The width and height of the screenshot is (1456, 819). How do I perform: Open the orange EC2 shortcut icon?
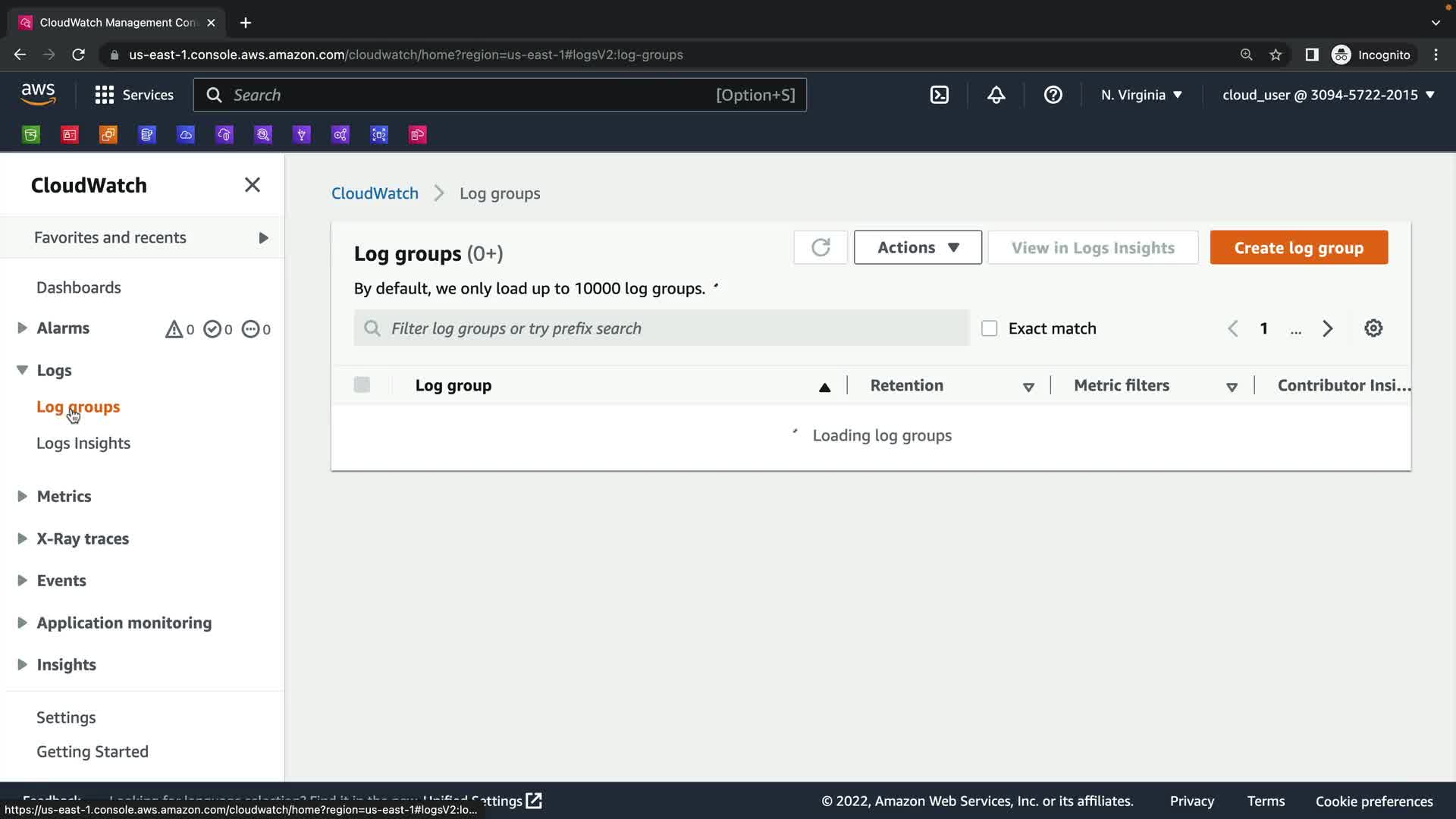point(108,135)
